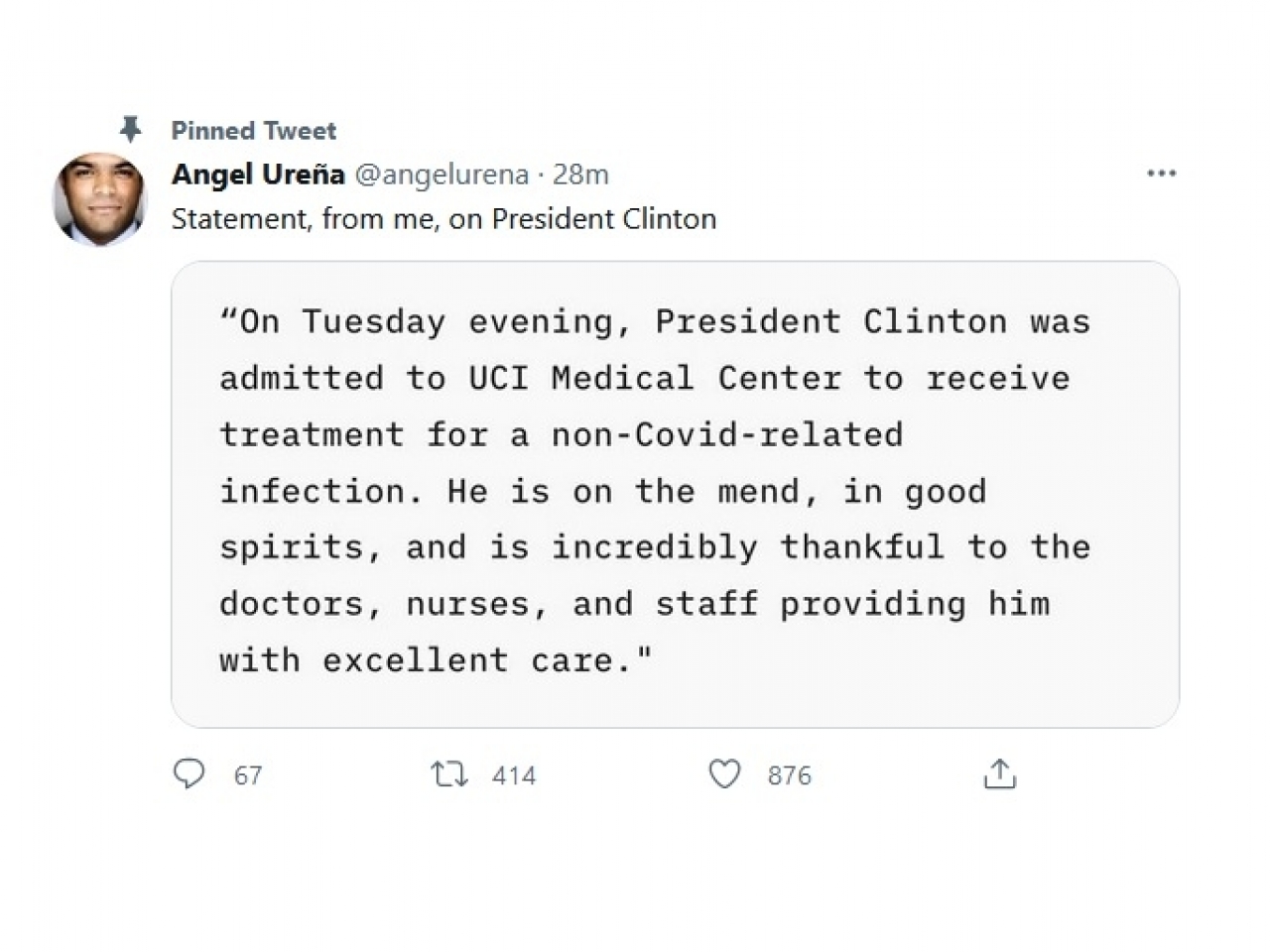The height and width of the screenshot is (952, 1270).
Task: Click the reply speech bubble icon
Action: pos(189,773)
